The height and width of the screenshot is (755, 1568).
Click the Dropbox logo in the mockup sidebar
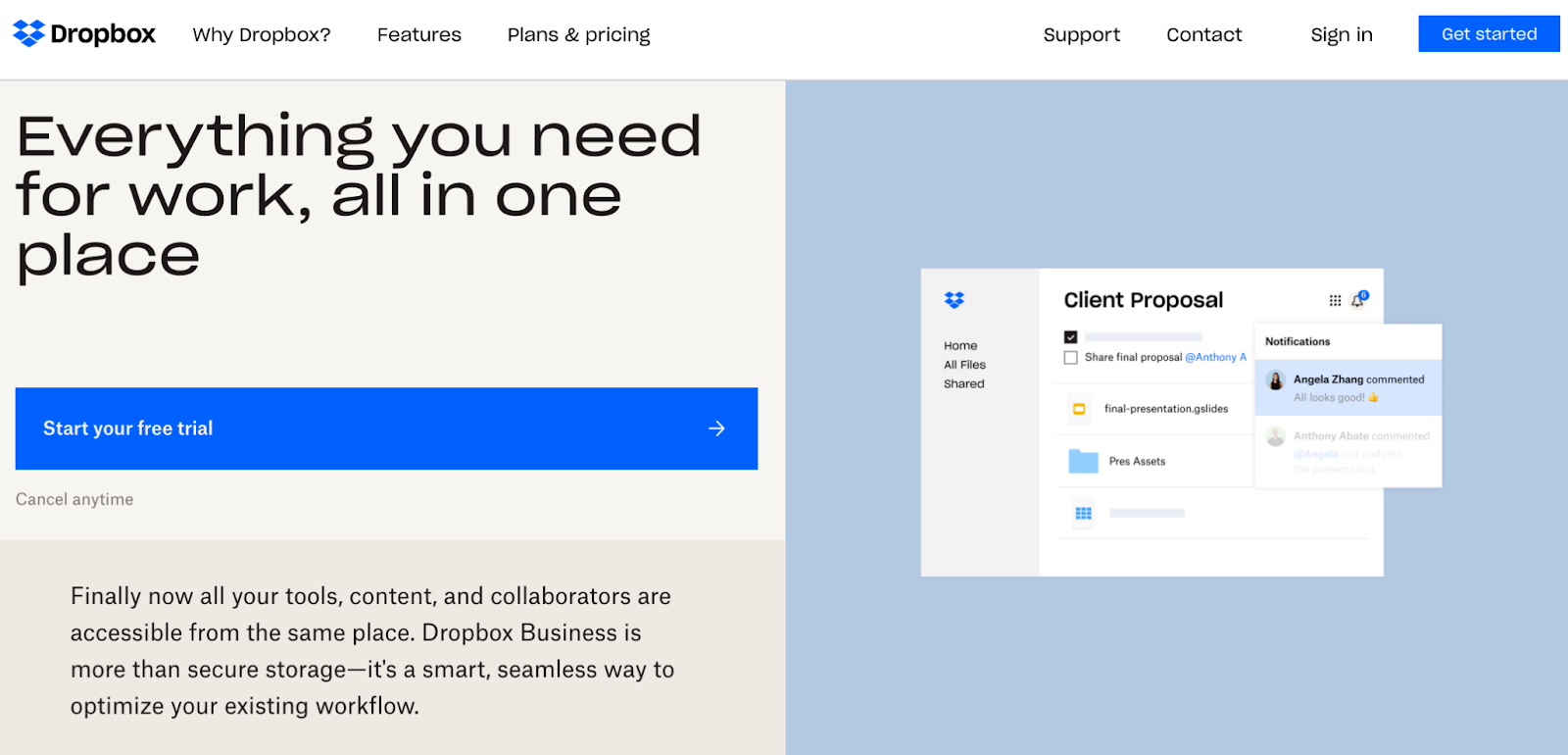[955, 300]
